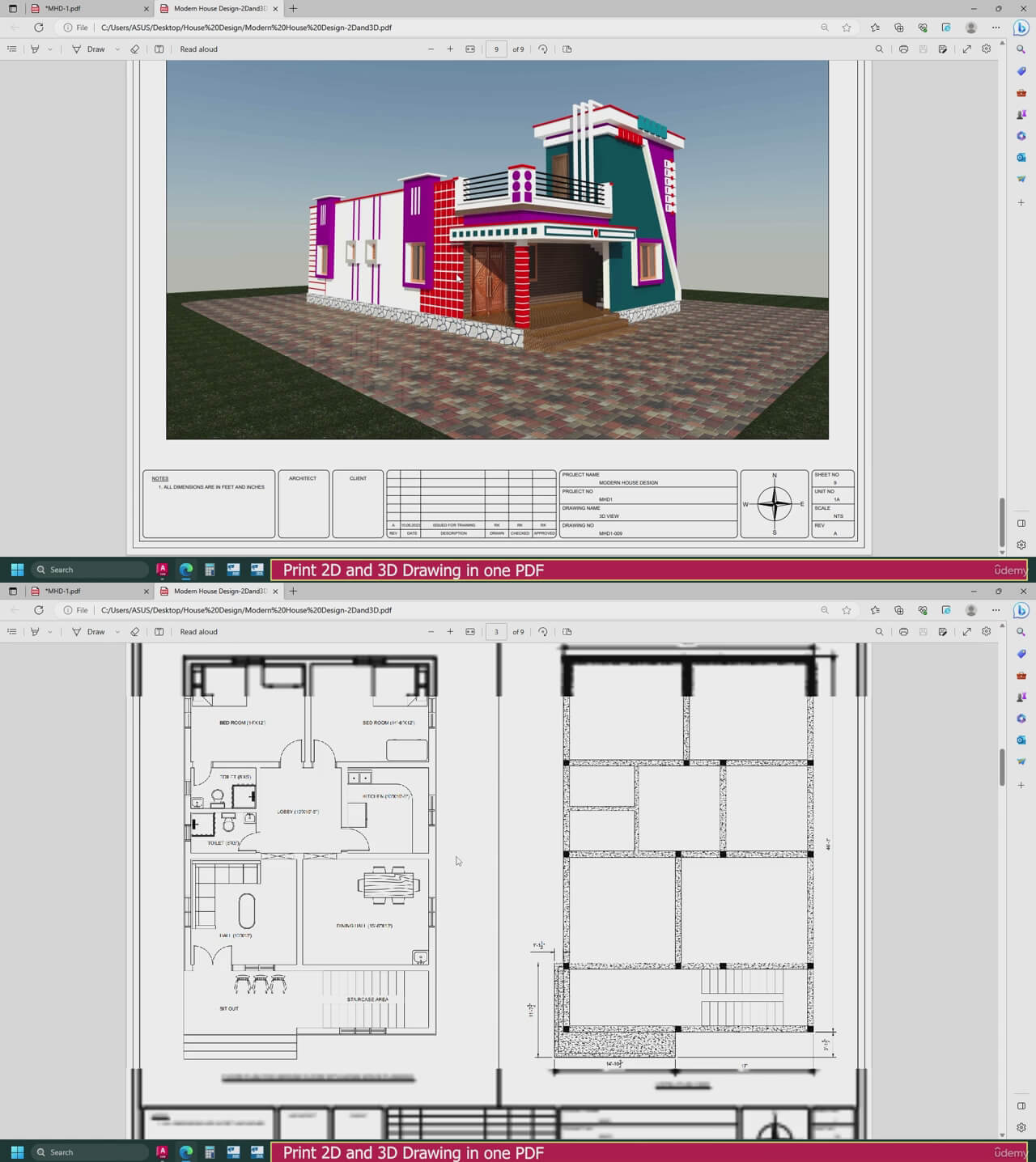Image resolution: width=1036 pixels, height=1162 pixels.
Task: Toggle favorite star in page 9 window address bar
Action: 847,28
